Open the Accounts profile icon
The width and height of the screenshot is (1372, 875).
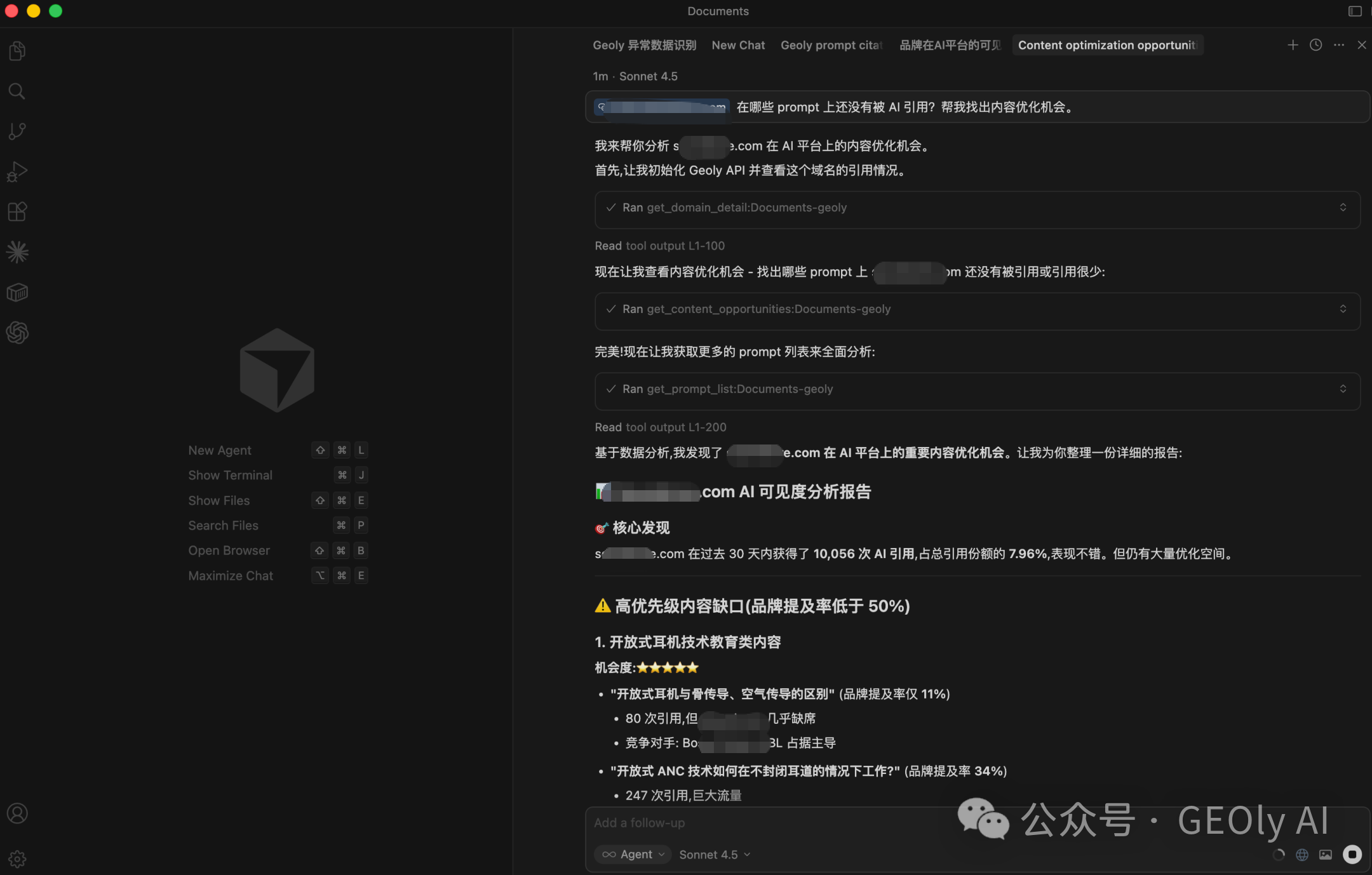pos(17,813)
